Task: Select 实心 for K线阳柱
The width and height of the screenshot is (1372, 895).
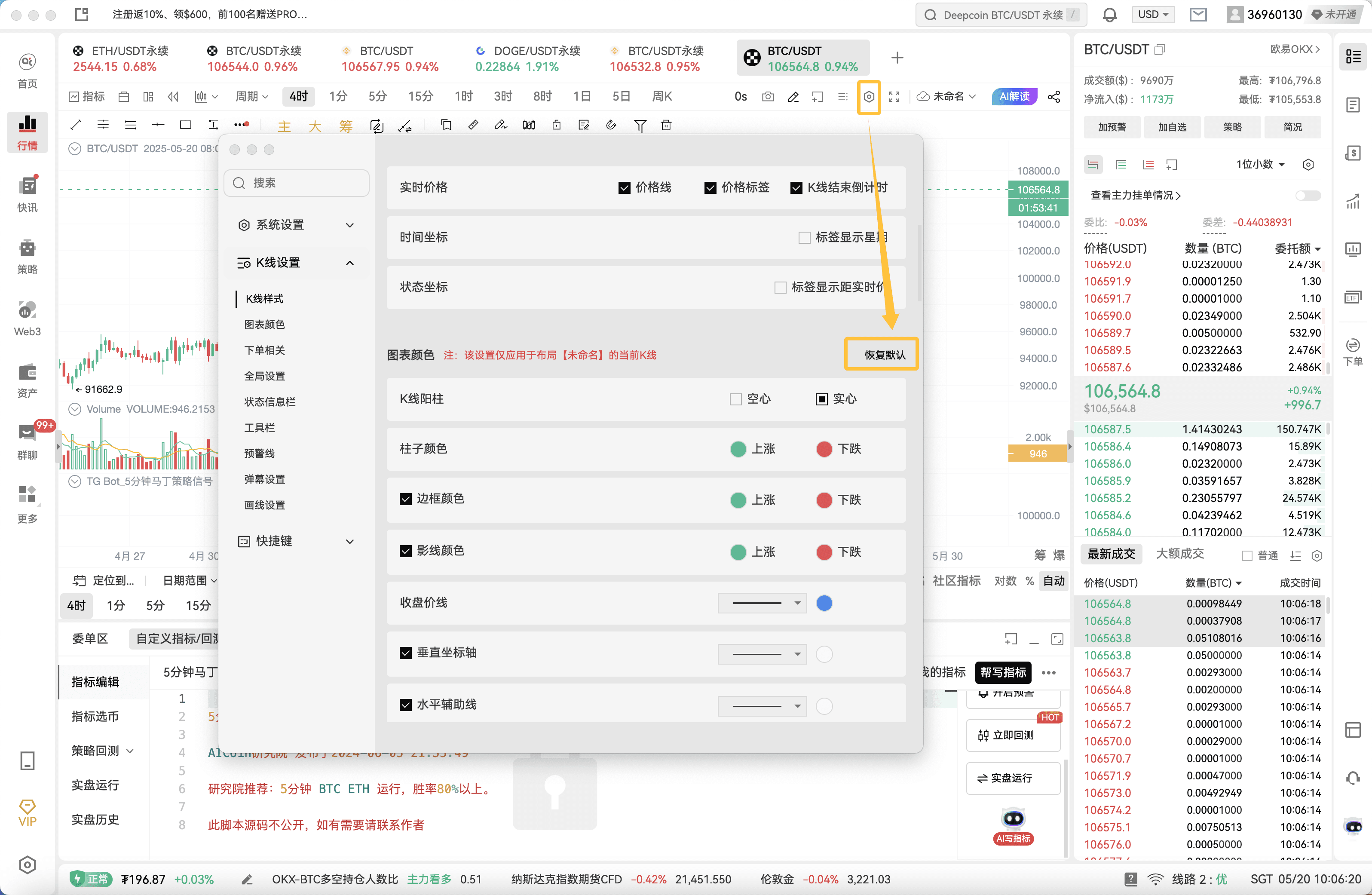Action: (x=821, y=399)
